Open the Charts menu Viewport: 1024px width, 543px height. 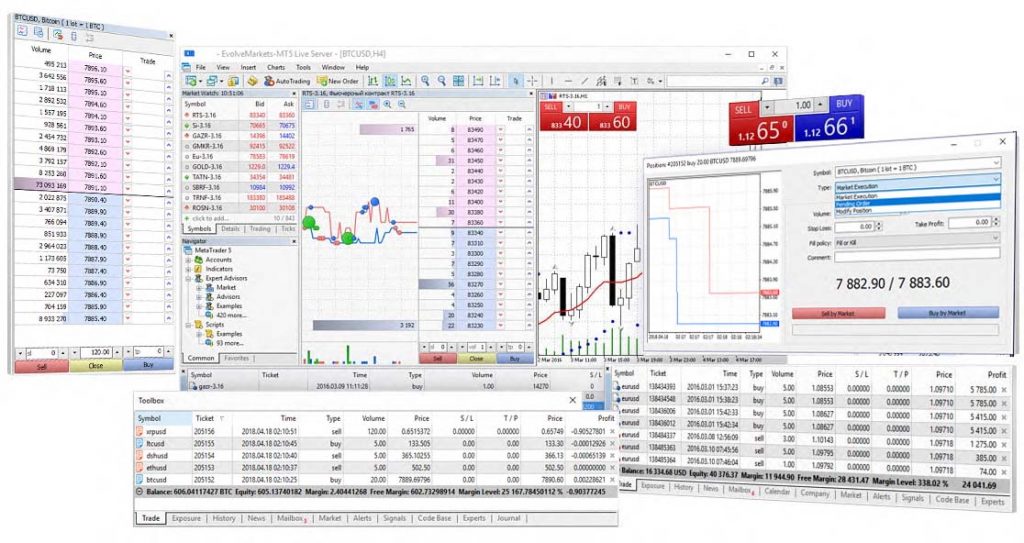tap(276, 67)
